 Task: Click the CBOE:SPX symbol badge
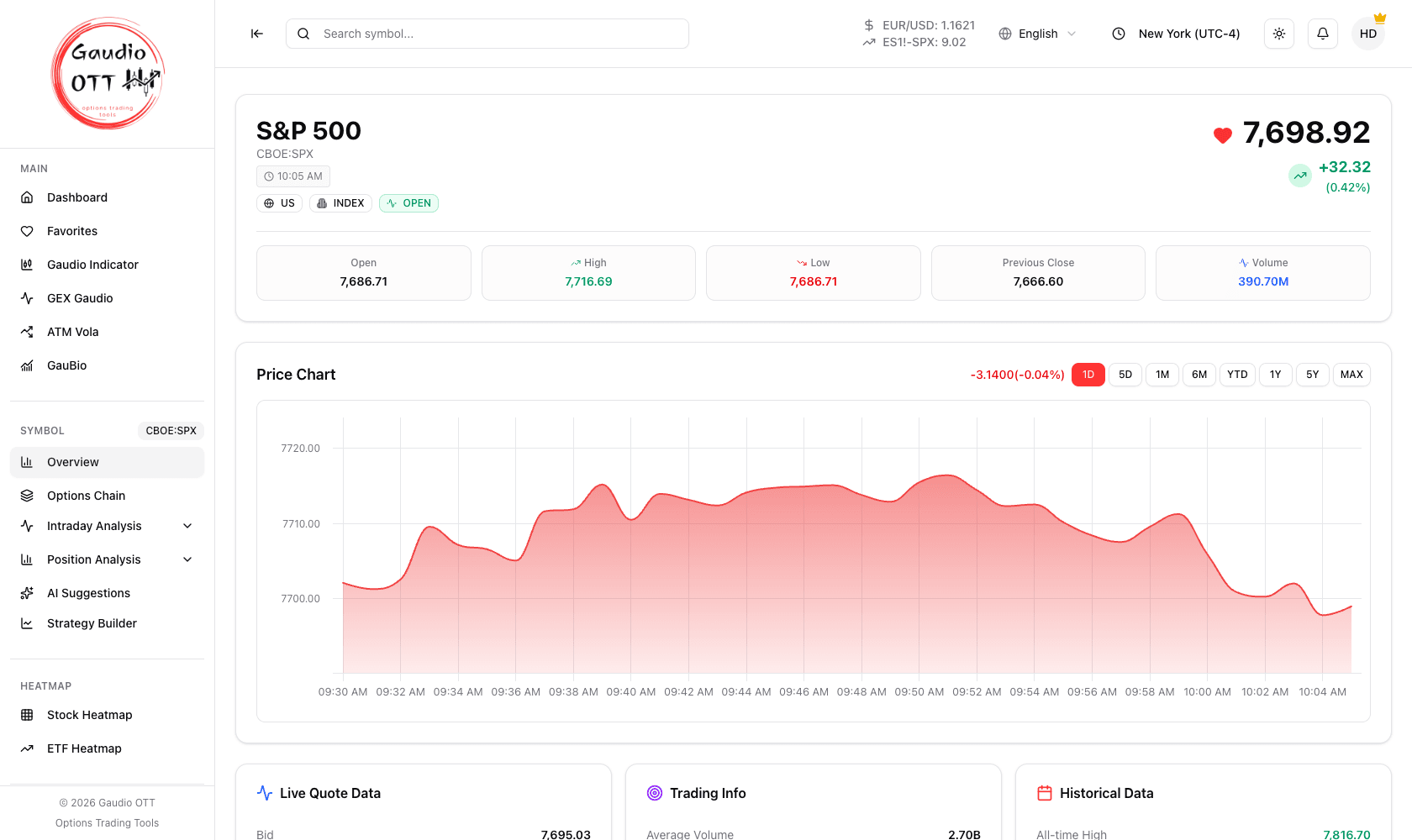tap(171, 431)
